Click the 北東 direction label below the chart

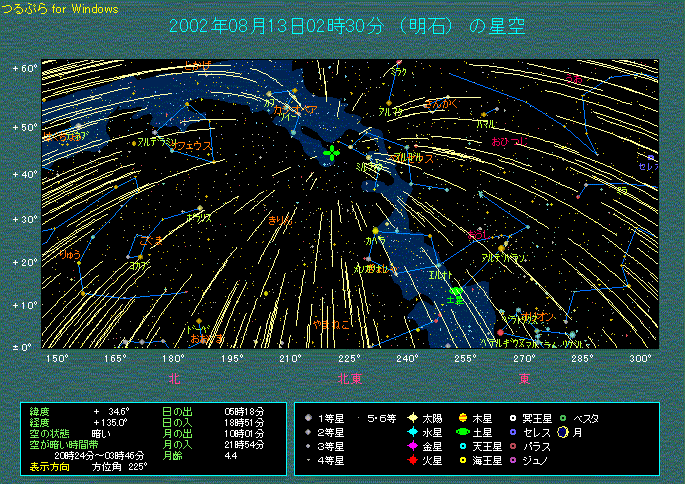(x=350, y=379)
